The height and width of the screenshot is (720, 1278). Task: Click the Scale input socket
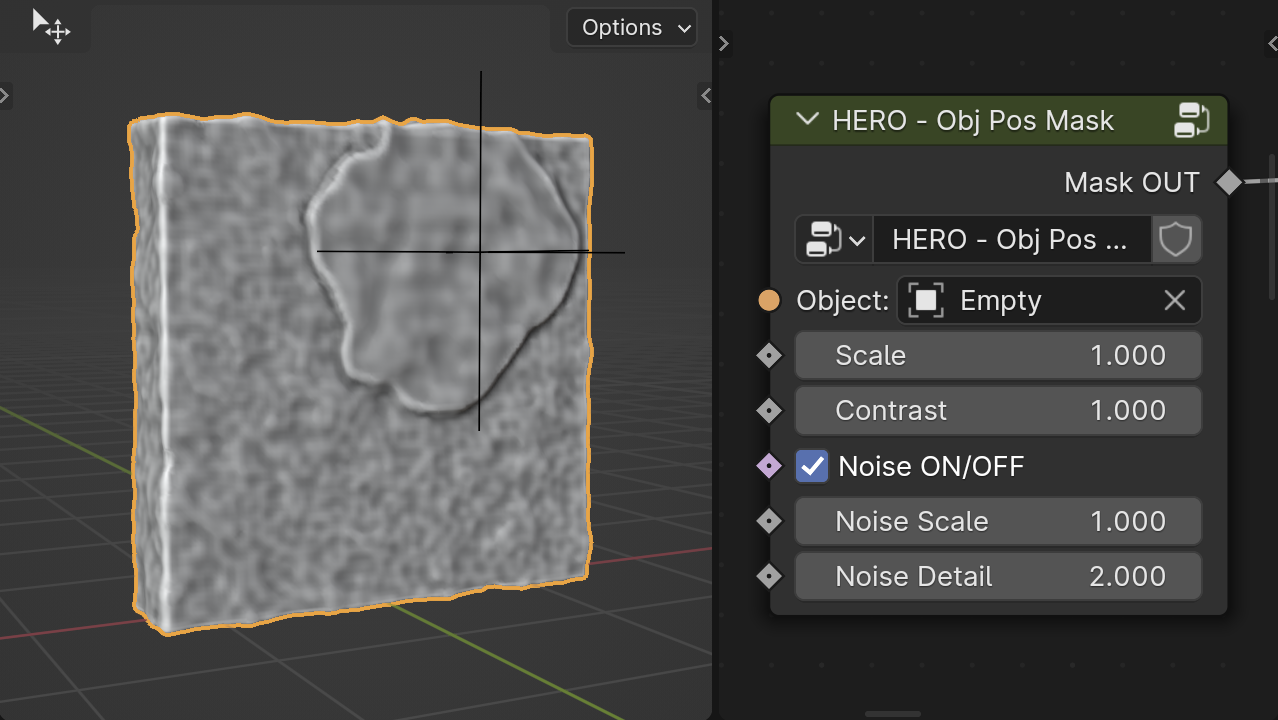point(769,355)
